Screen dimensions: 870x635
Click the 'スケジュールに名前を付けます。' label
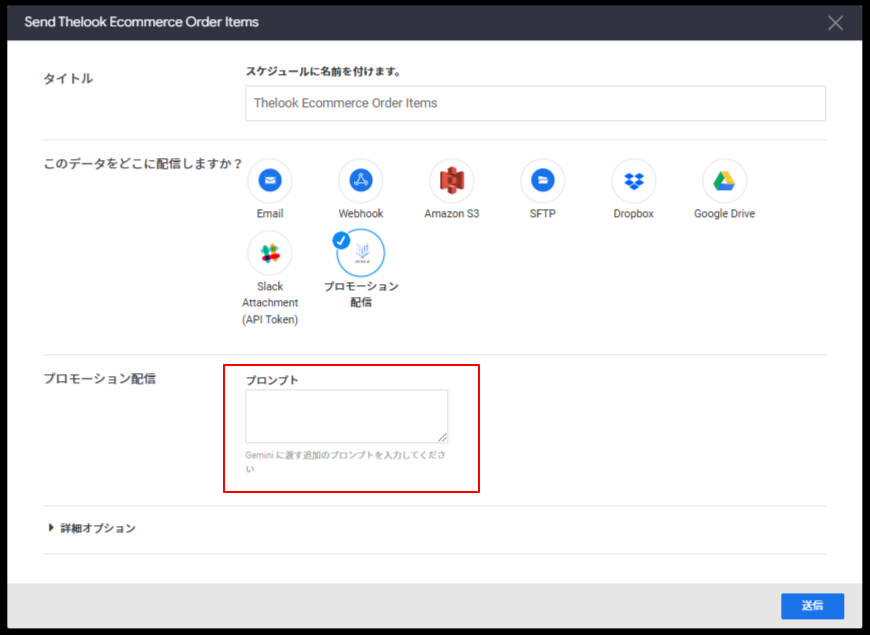[x=323, y=72]
